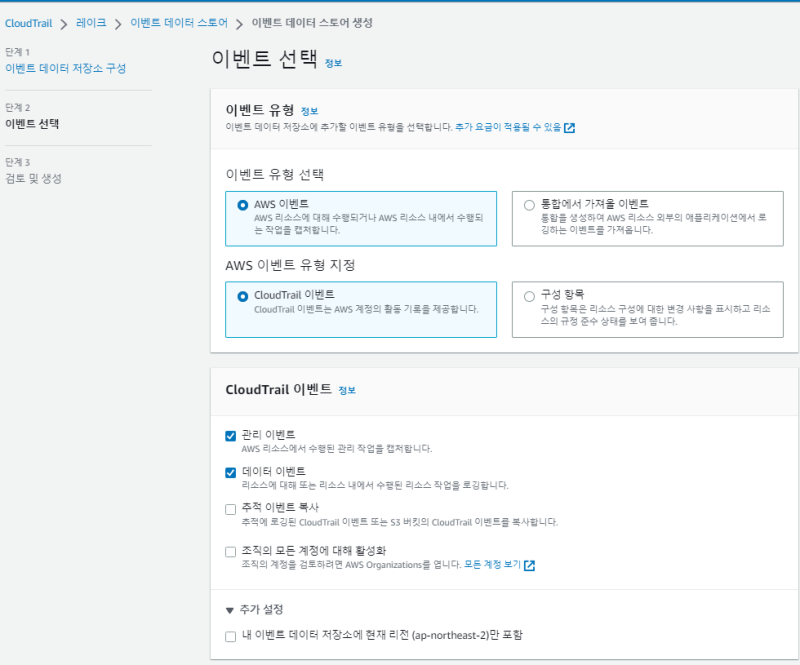The image size is (800, 665).
Task: Uncheck the 데이터 이벤트 checkbox
Action: click(231, 472)
